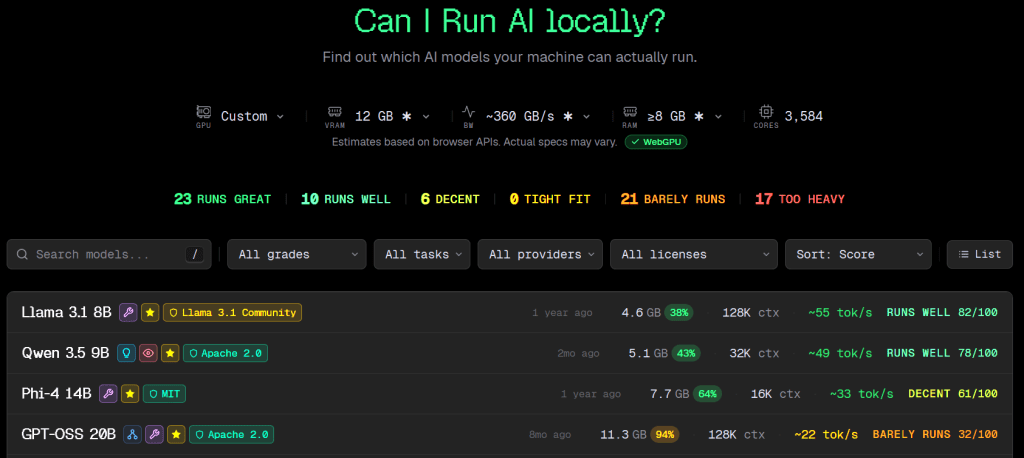Select the 21 Barely Runs filter tab

(672, 199)
